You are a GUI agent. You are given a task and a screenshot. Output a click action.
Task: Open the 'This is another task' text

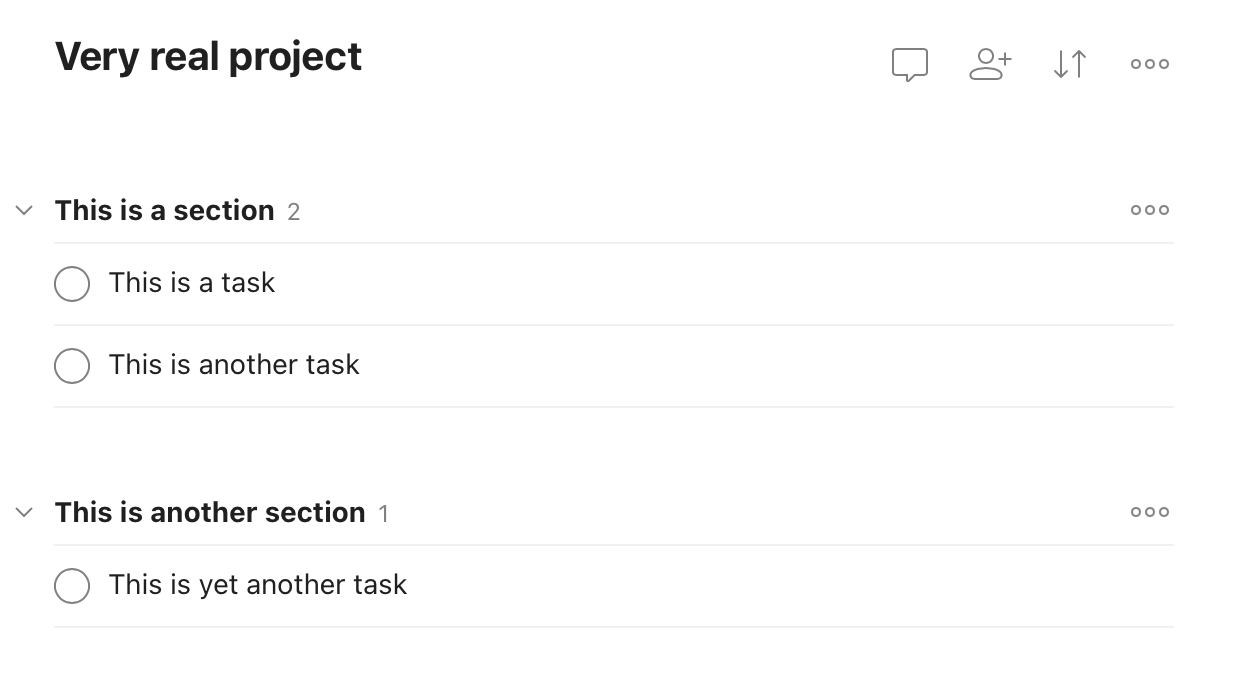234,365
